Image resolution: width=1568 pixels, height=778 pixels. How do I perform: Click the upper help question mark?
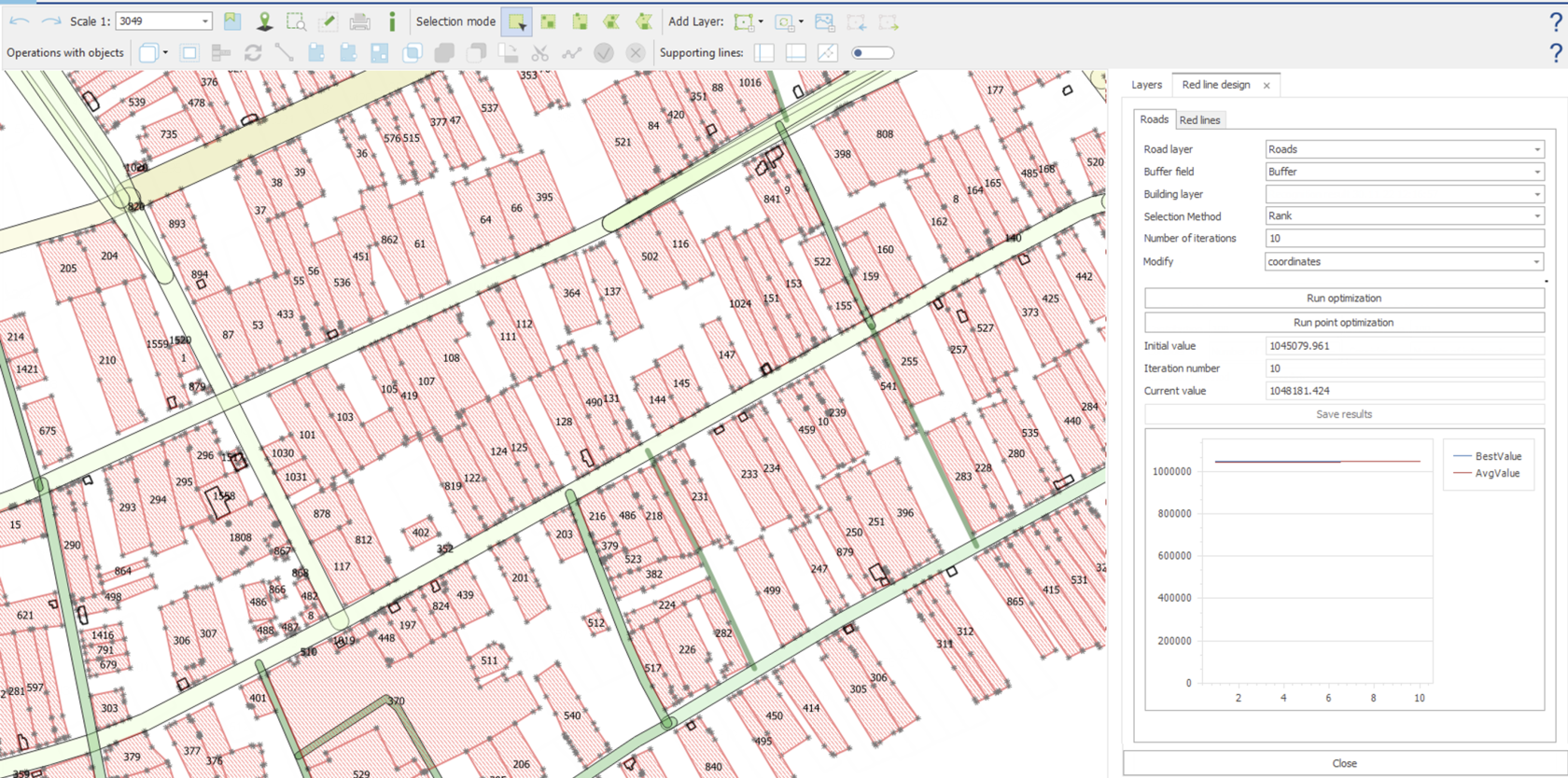pyautogui.click(x=1555, y=21)
